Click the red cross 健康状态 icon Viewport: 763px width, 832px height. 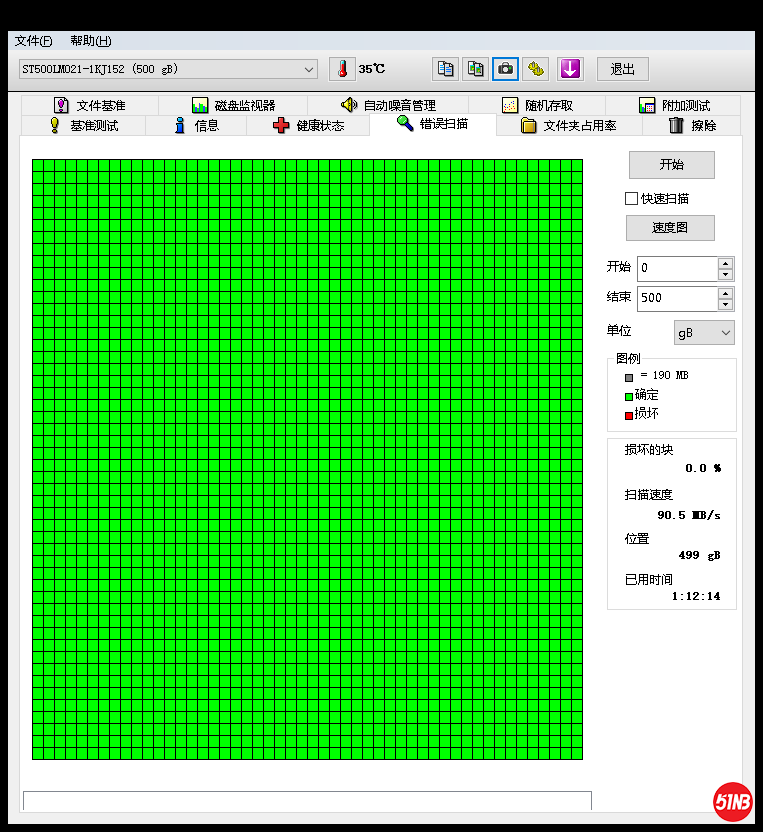pyautogui.click(x=281, y=125)
